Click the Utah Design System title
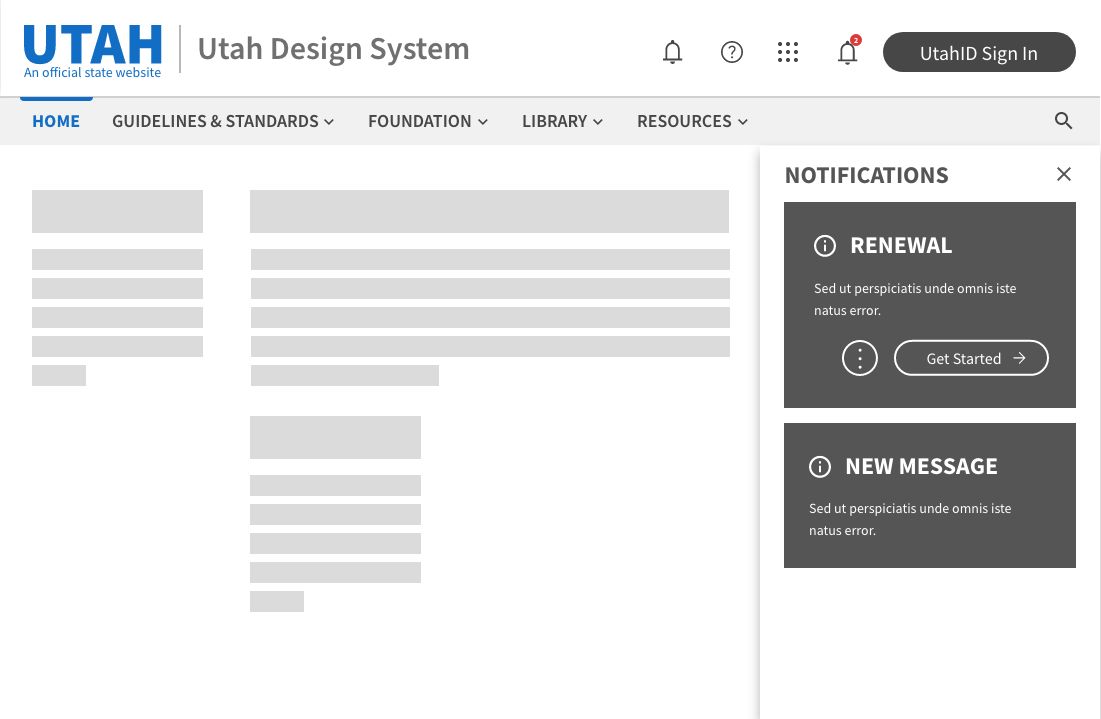The height and width of the screenshot is (719, 1101). click(x=333, y=48)
